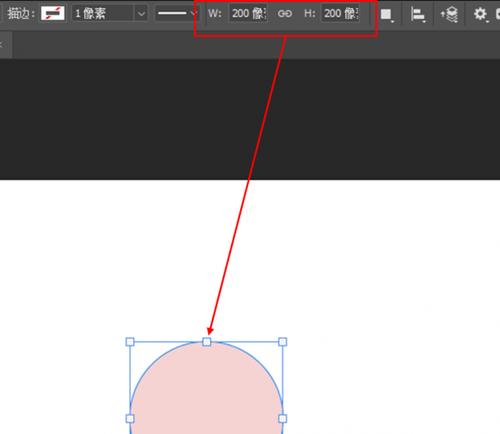500x434 pixels.
Task: Open the path alignment icon
Action: point(418,14)
